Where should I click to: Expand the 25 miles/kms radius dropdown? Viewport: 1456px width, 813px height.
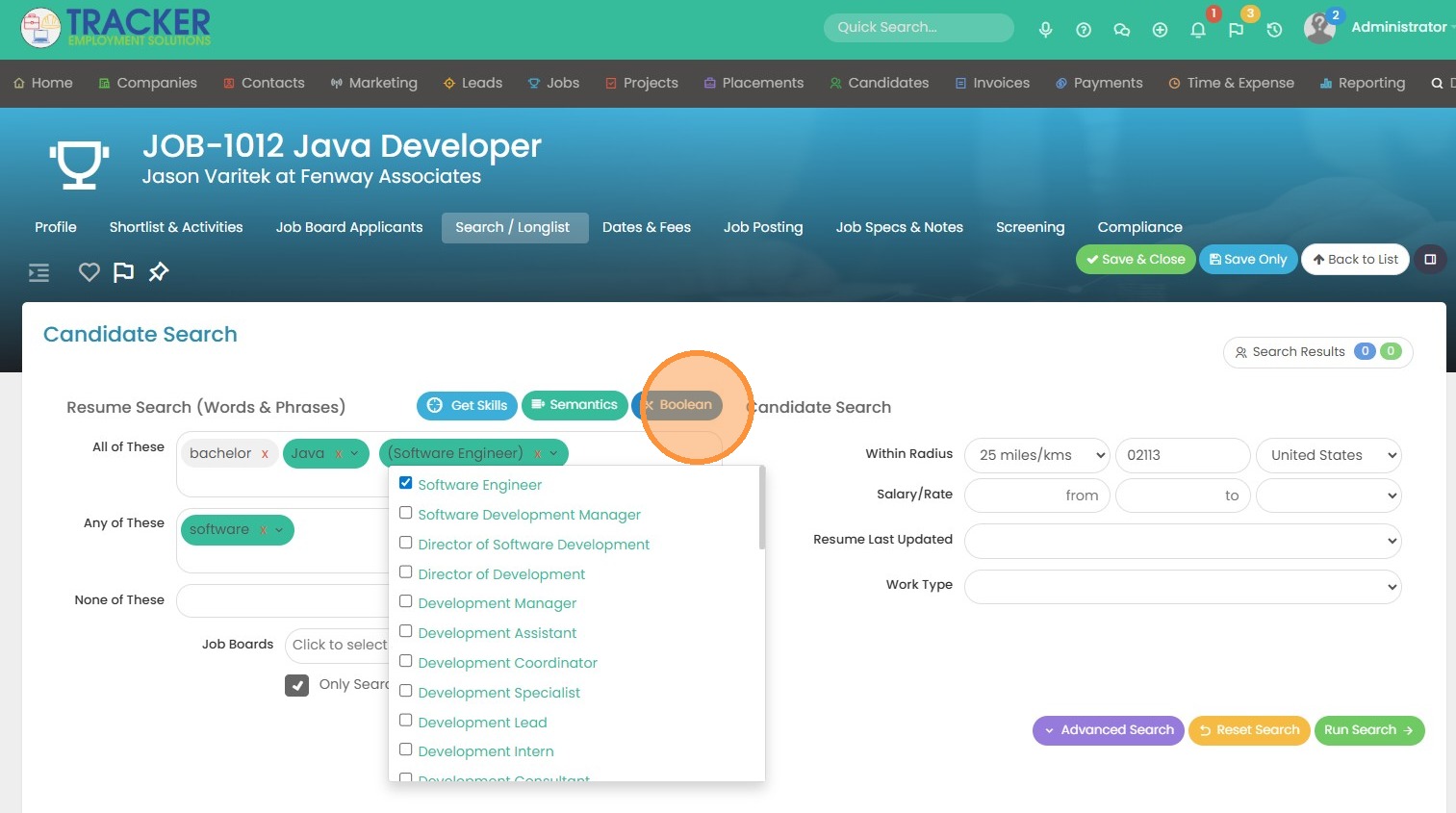(x=1037, y=455)
